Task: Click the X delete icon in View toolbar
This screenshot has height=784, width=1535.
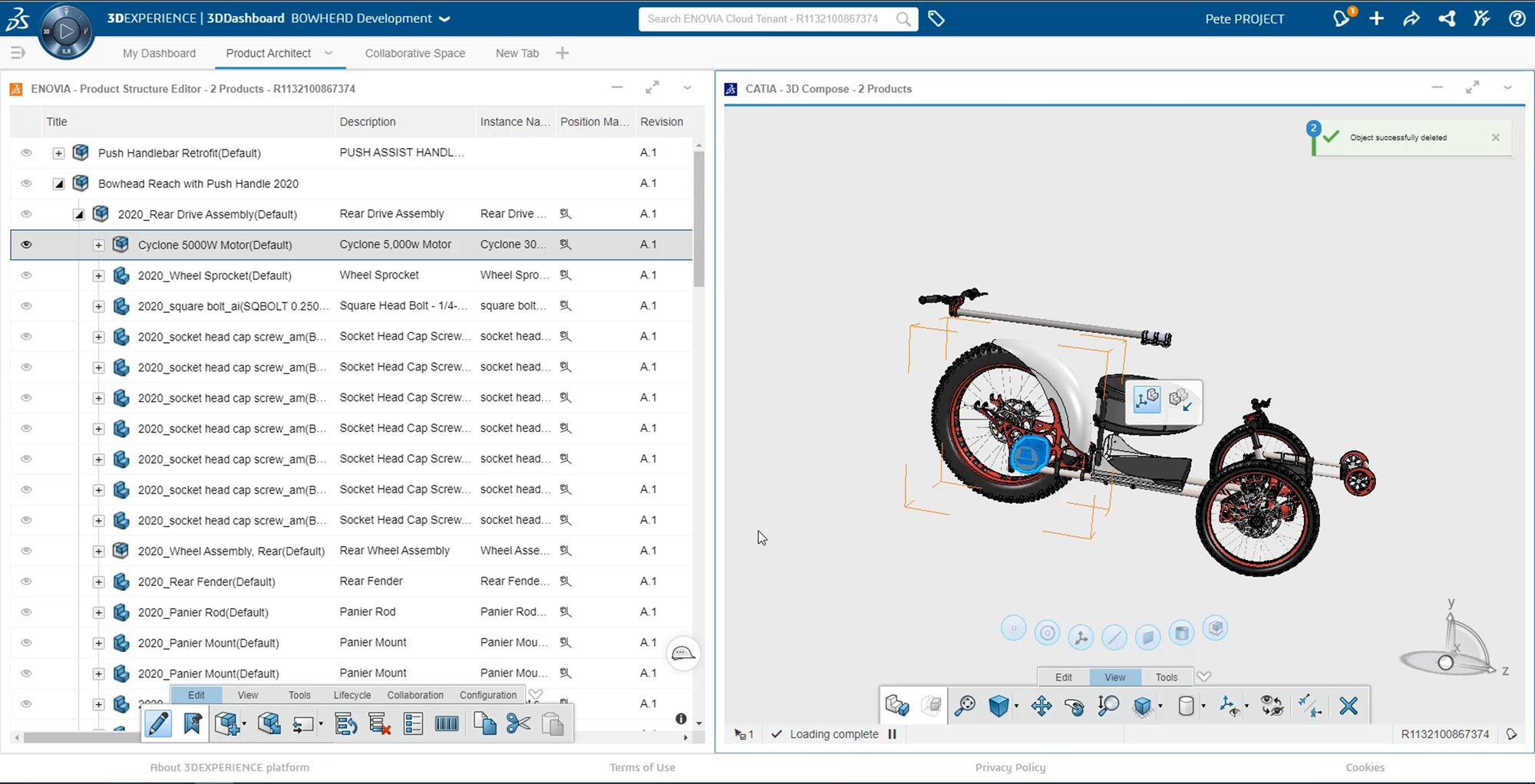Action: [1348, 705]
